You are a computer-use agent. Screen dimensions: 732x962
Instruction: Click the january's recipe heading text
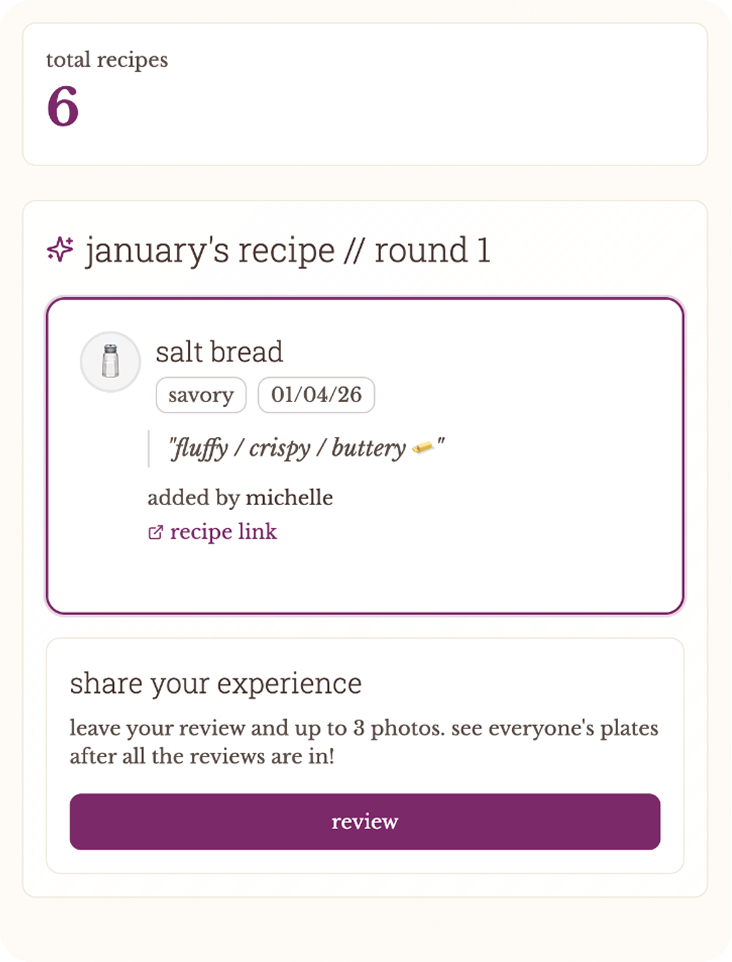(210, 250)
